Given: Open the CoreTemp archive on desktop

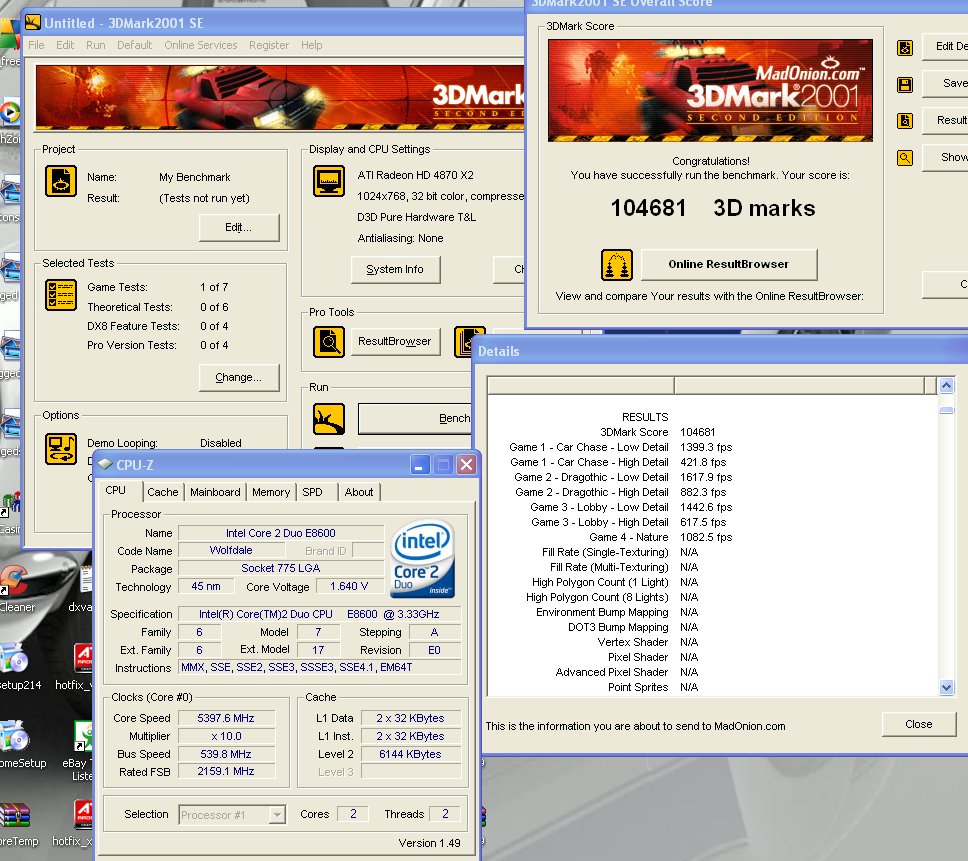Looking at the screenshot, I should click(14, 817).
